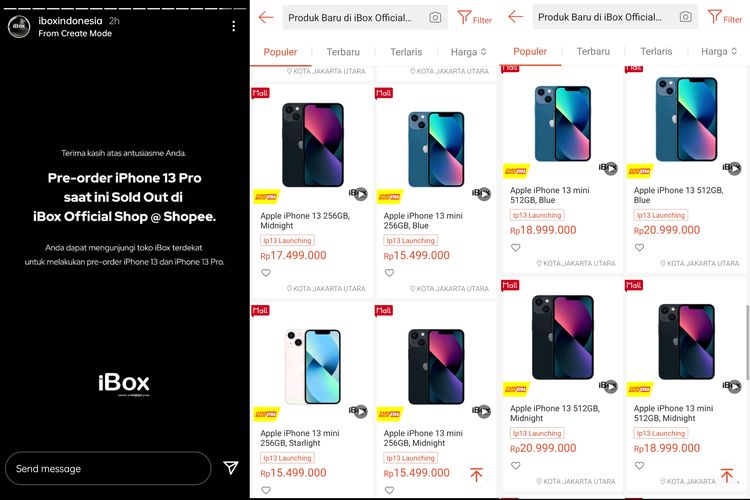
Task: Play video on iPhone 13 256GB Midnight
Action: (x=361, y=193)
